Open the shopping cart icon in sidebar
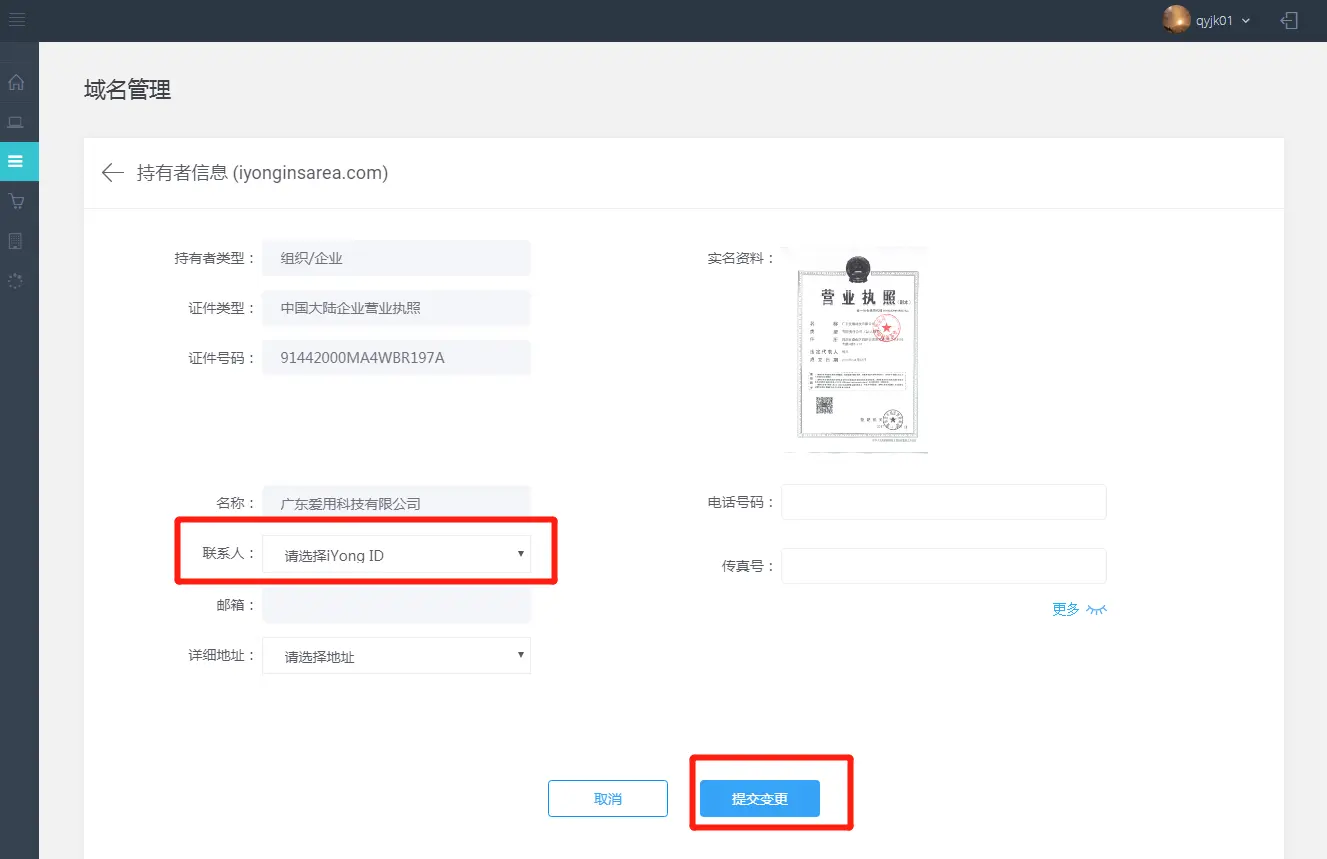The width and height of the screenshot is (1327, 859). click(16, 201)
